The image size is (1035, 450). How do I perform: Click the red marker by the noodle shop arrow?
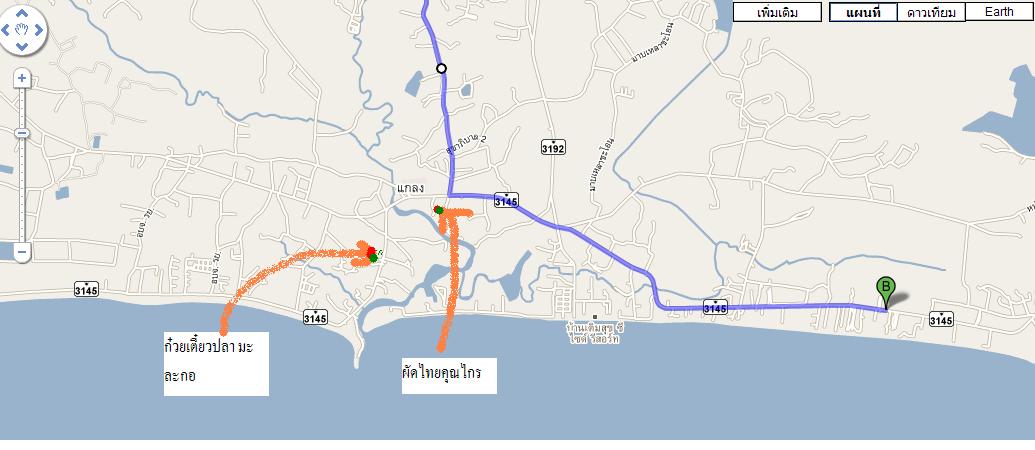(x=371, y=251)
